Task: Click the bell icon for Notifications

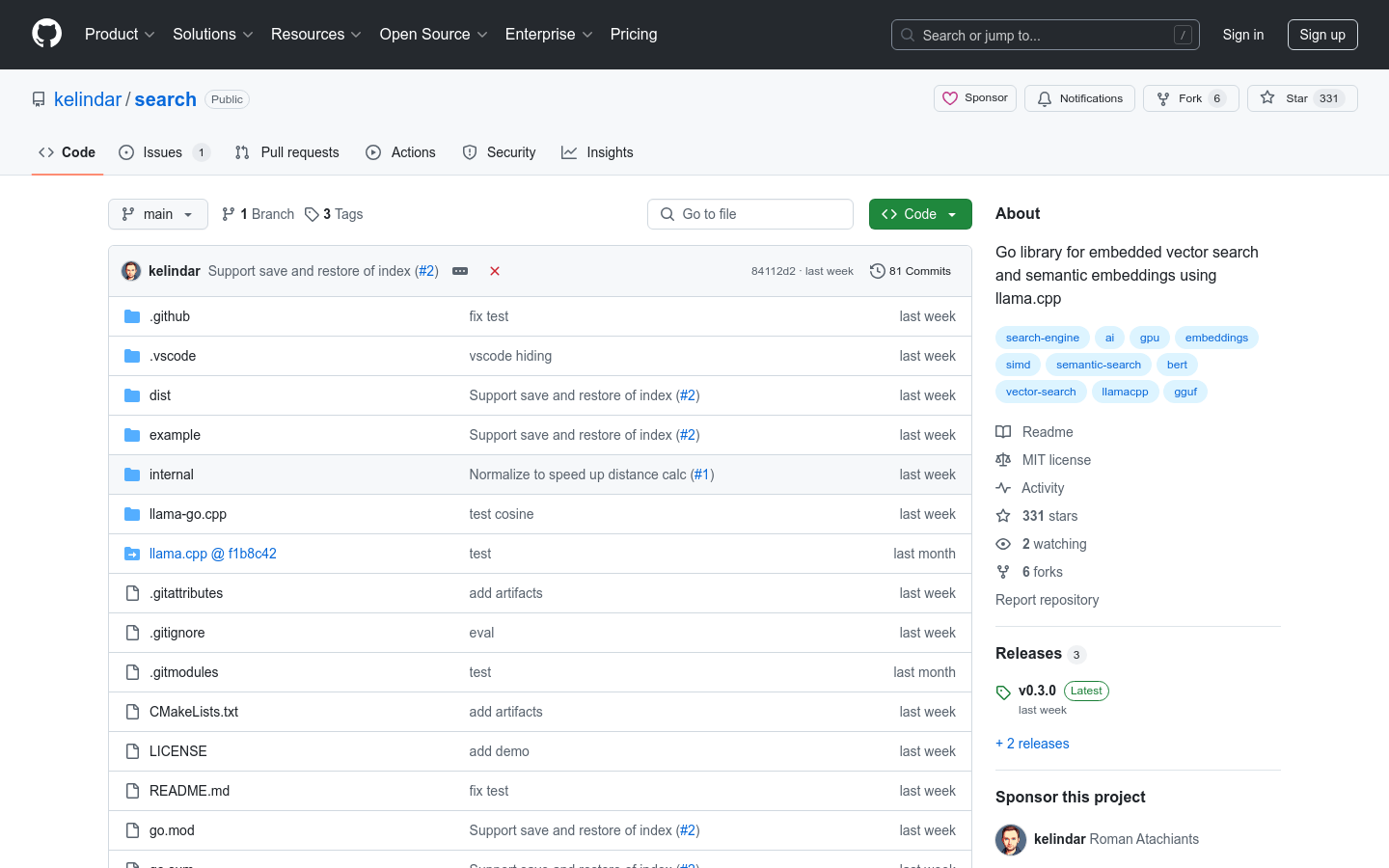Action: click(1045, 98)
